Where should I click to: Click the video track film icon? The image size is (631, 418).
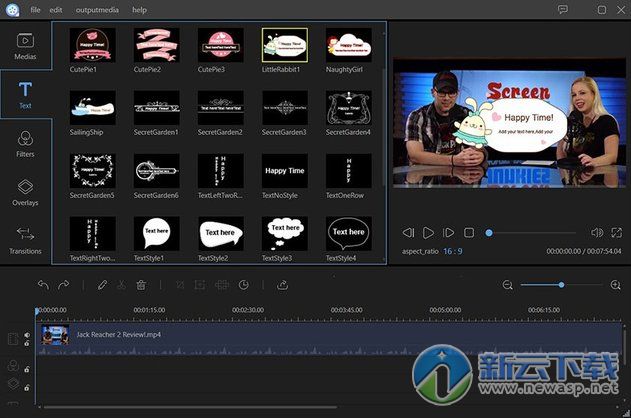tap(13, 339)
